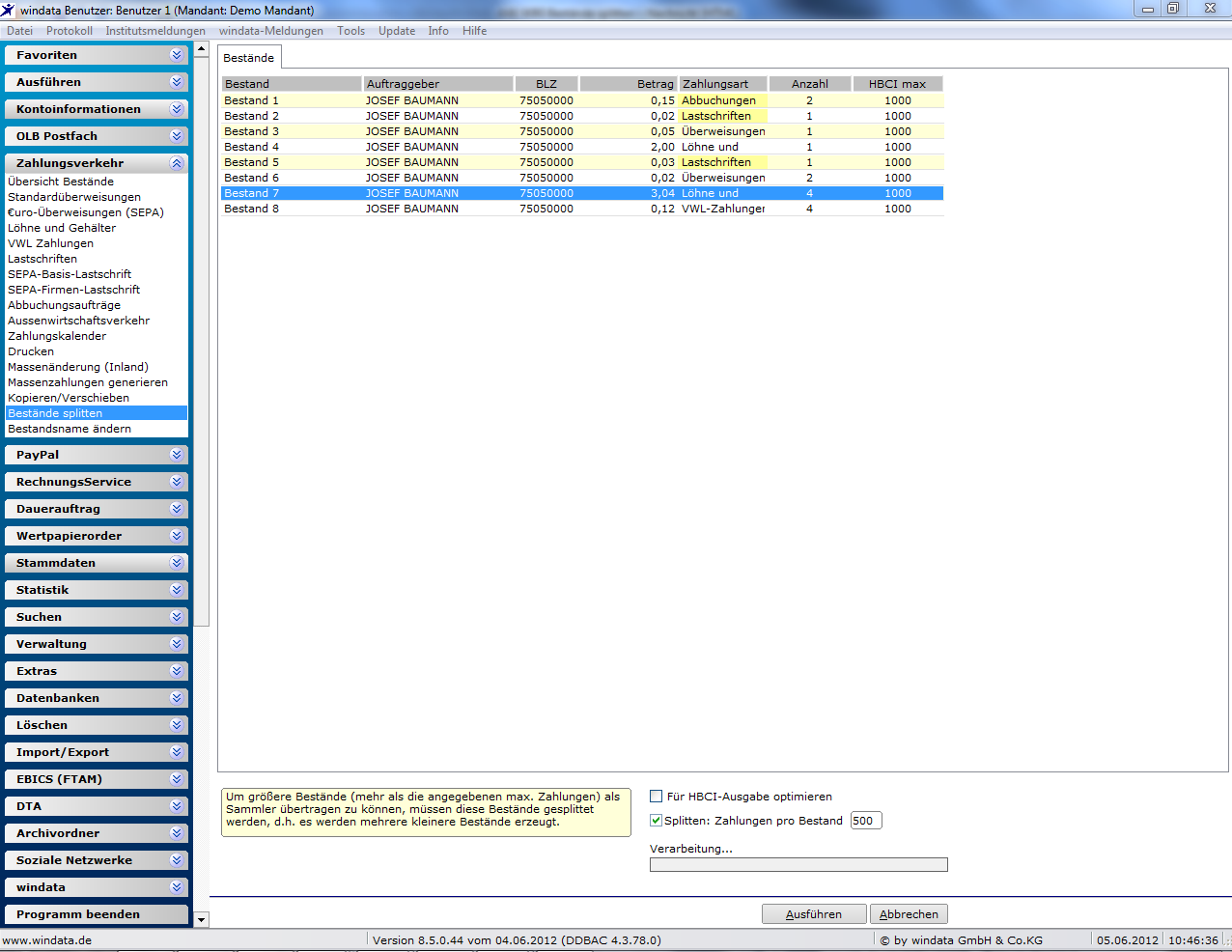Click the Verarbeitung progress bar

coord(798,865)
